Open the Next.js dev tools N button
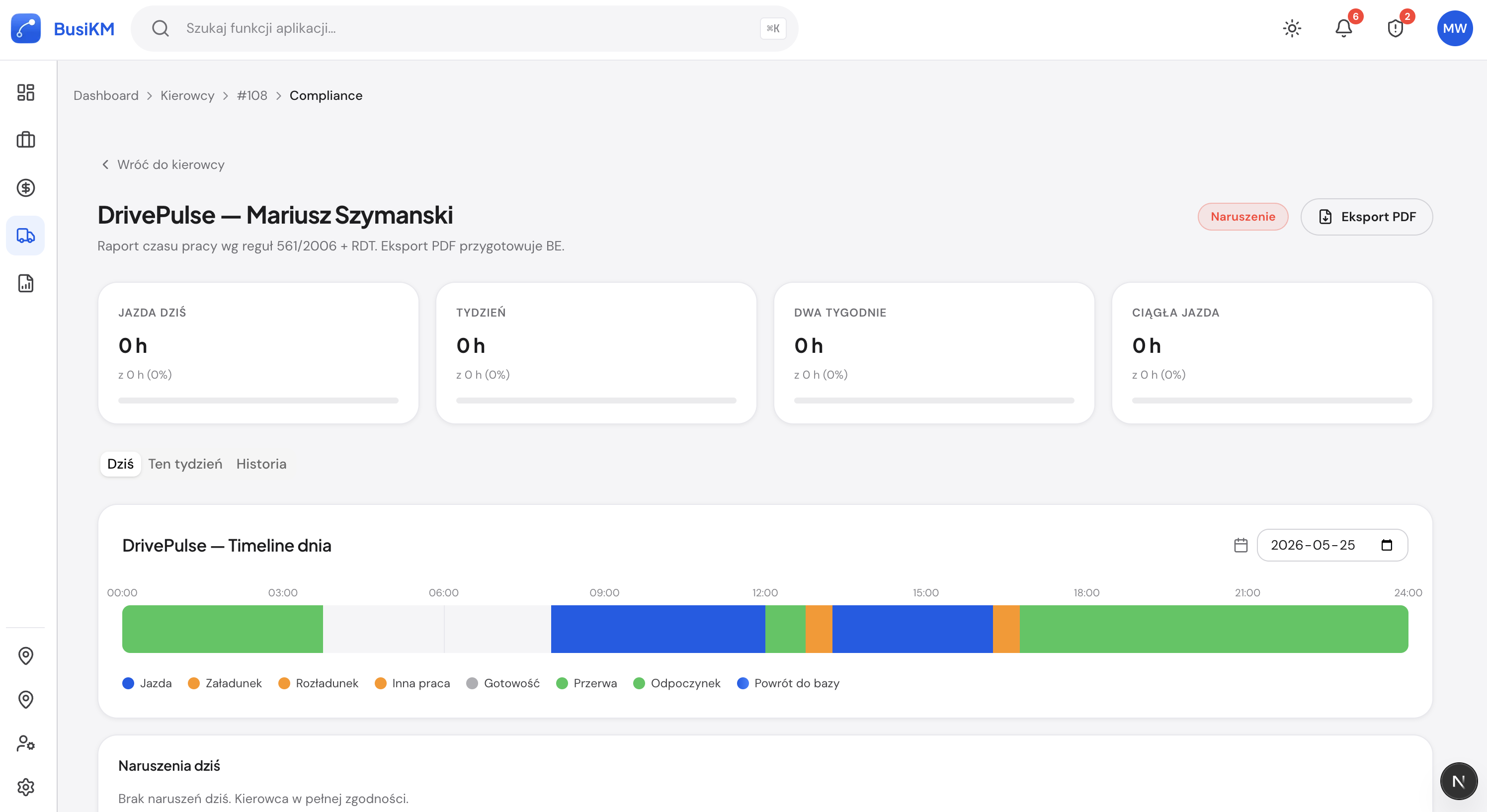The width and height of the screenshot is (1487, 812). coord(1459,781)
